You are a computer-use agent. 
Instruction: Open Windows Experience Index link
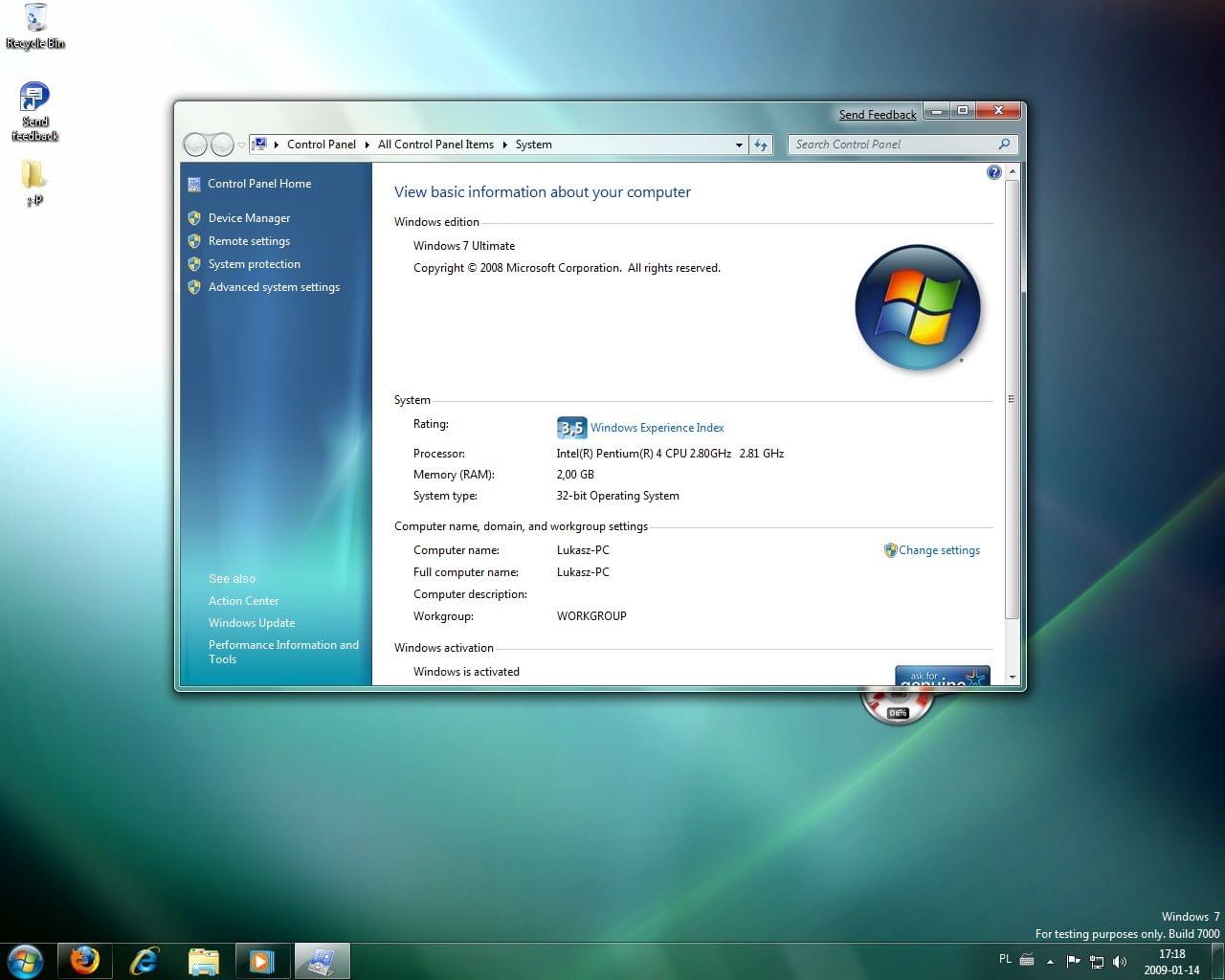click(657, 428)
